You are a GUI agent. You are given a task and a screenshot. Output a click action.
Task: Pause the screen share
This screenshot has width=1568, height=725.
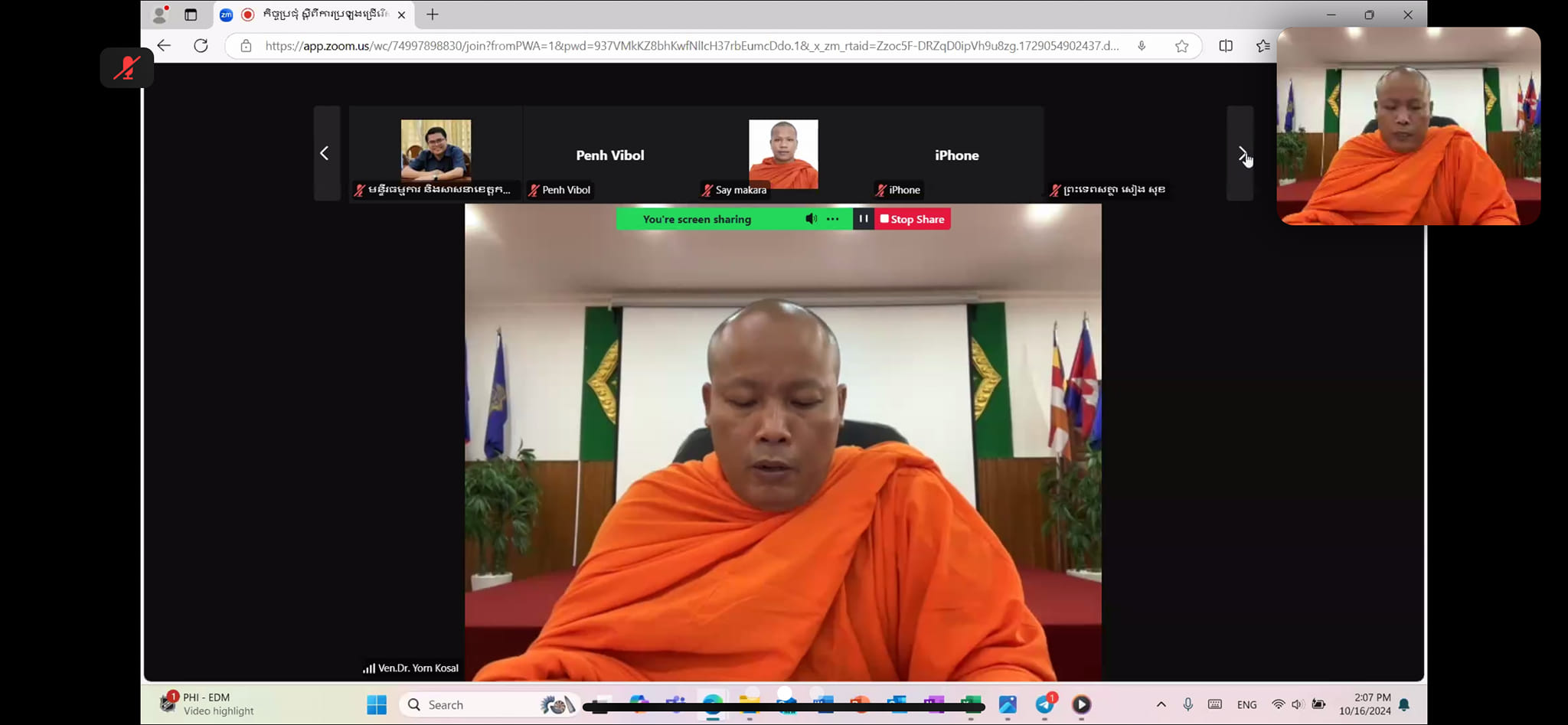click(x=864, y=219)
